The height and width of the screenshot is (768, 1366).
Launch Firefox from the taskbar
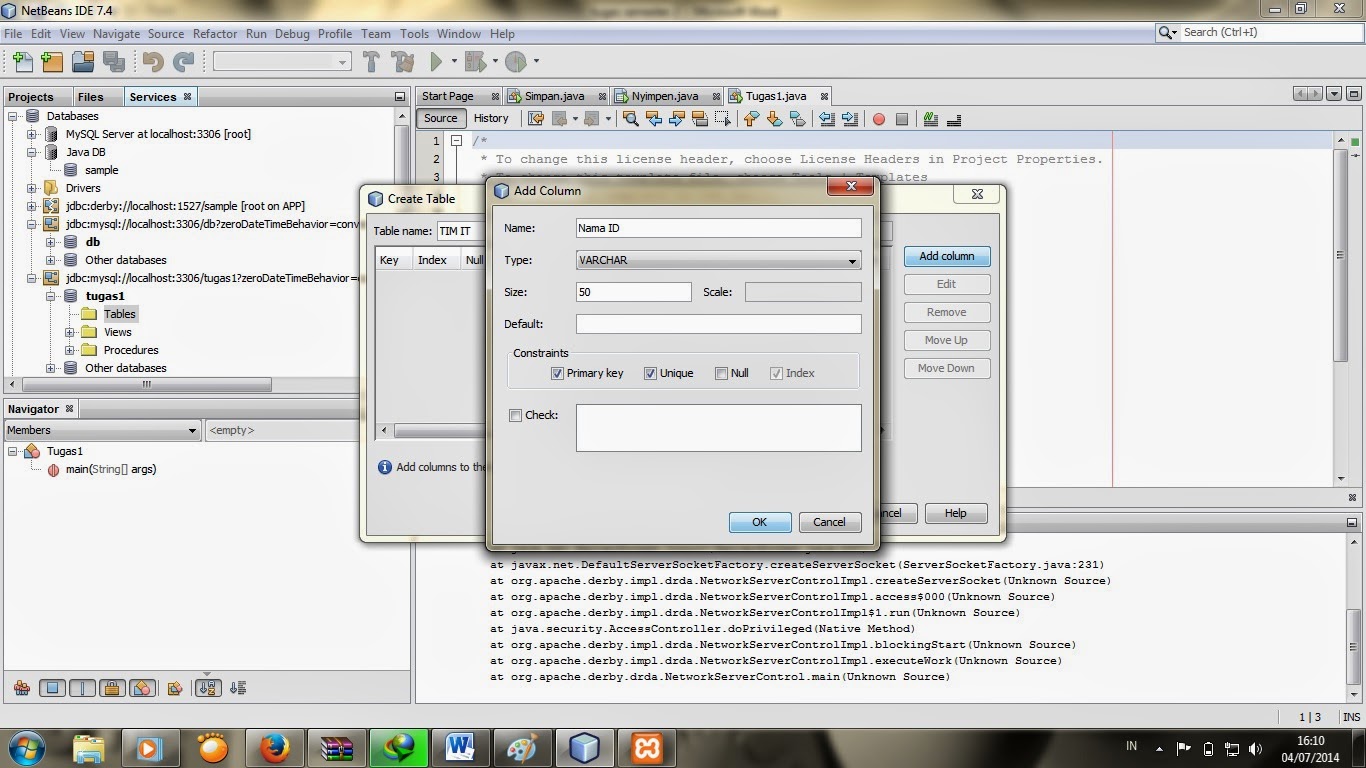click(x=276, y=747)
